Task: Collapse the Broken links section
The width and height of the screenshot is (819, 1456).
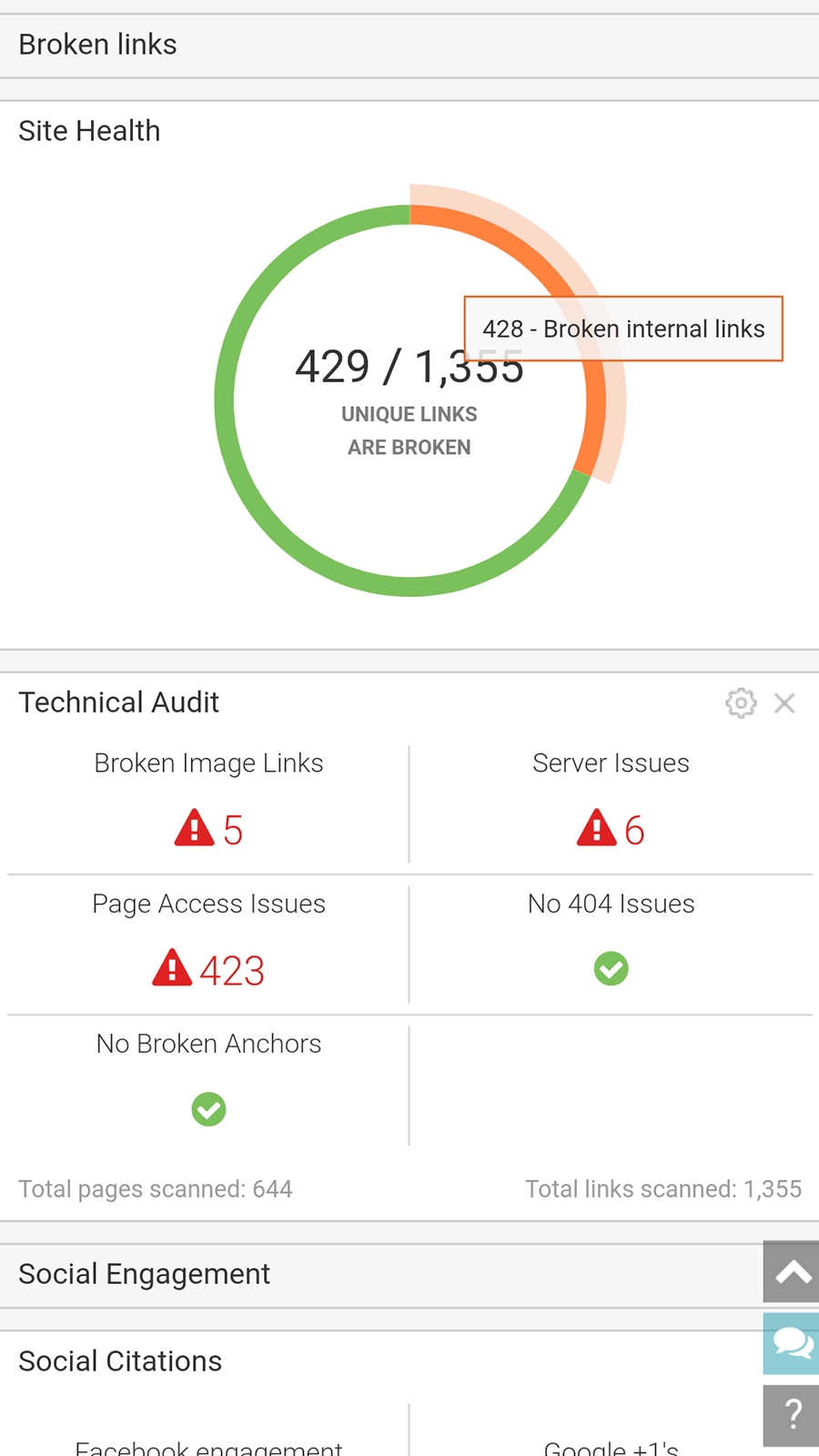Action: [97, 44]
